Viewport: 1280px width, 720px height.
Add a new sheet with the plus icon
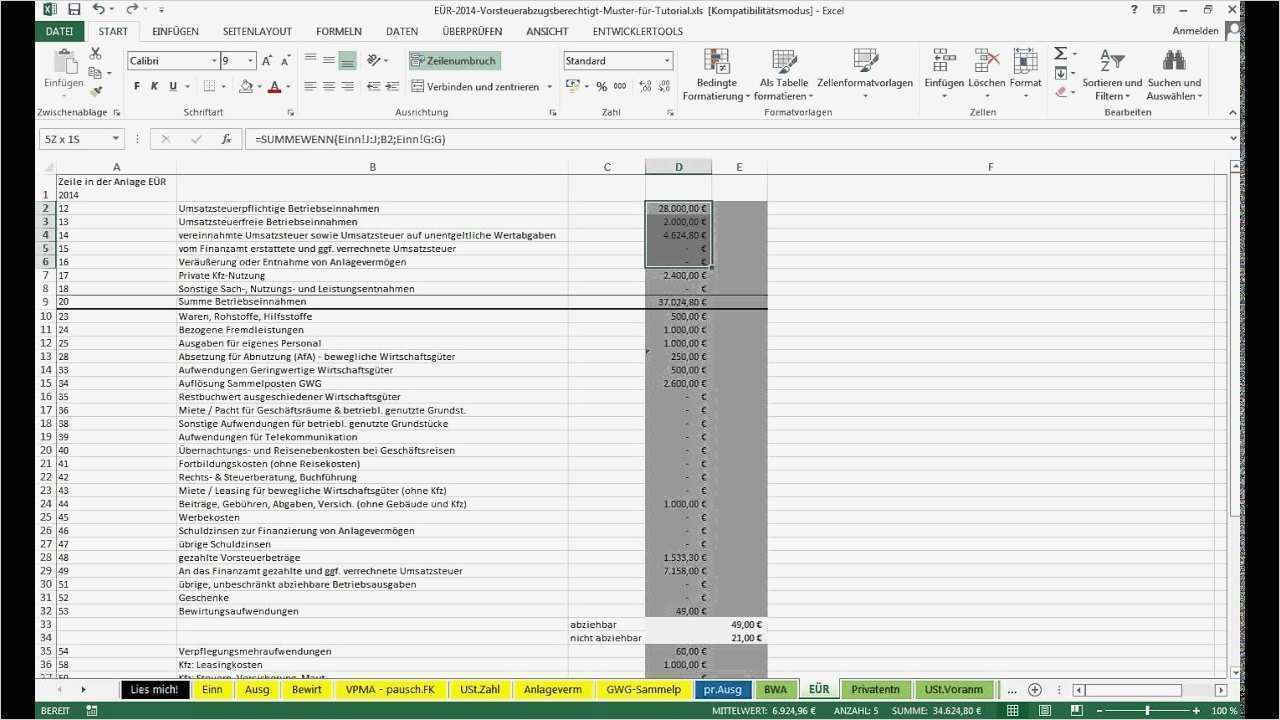(1035, 689)
